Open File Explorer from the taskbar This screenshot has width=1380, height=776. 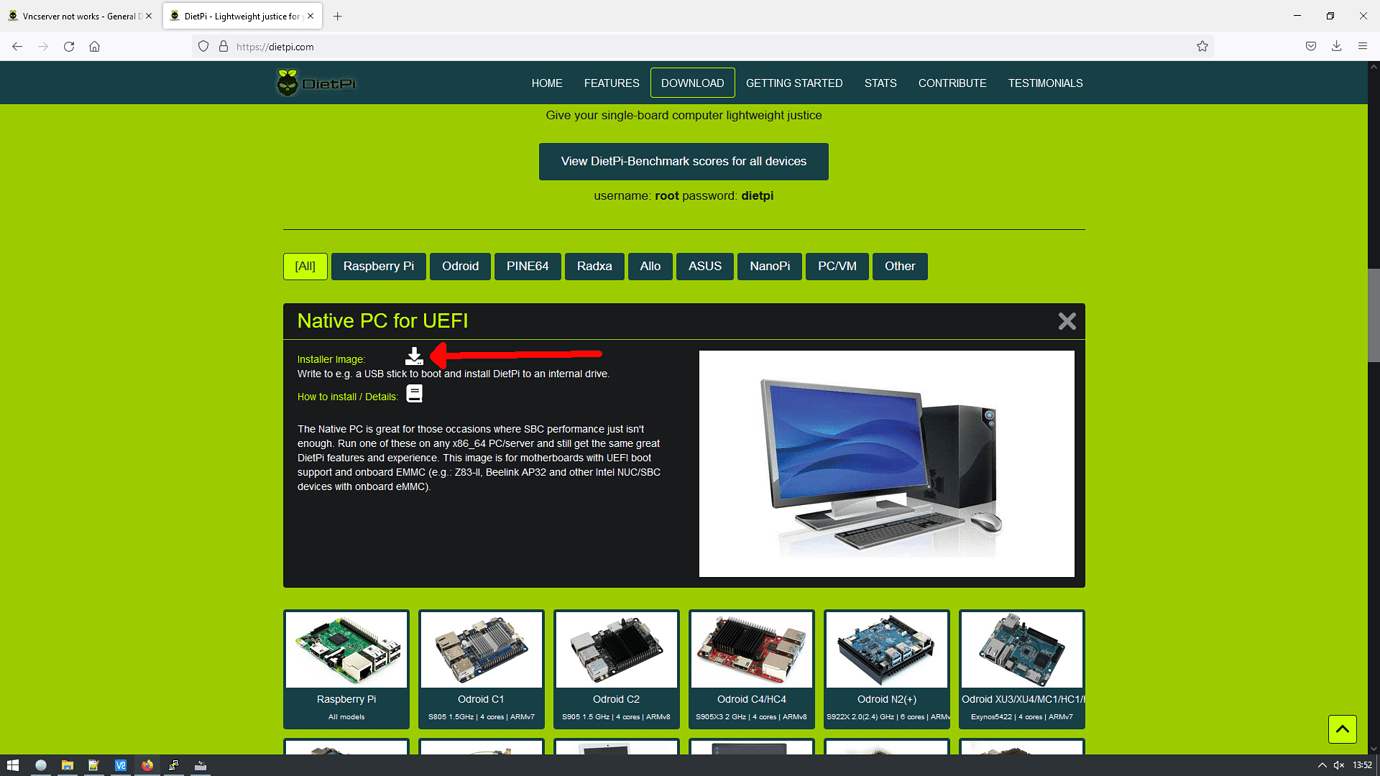tap(67, 765)
